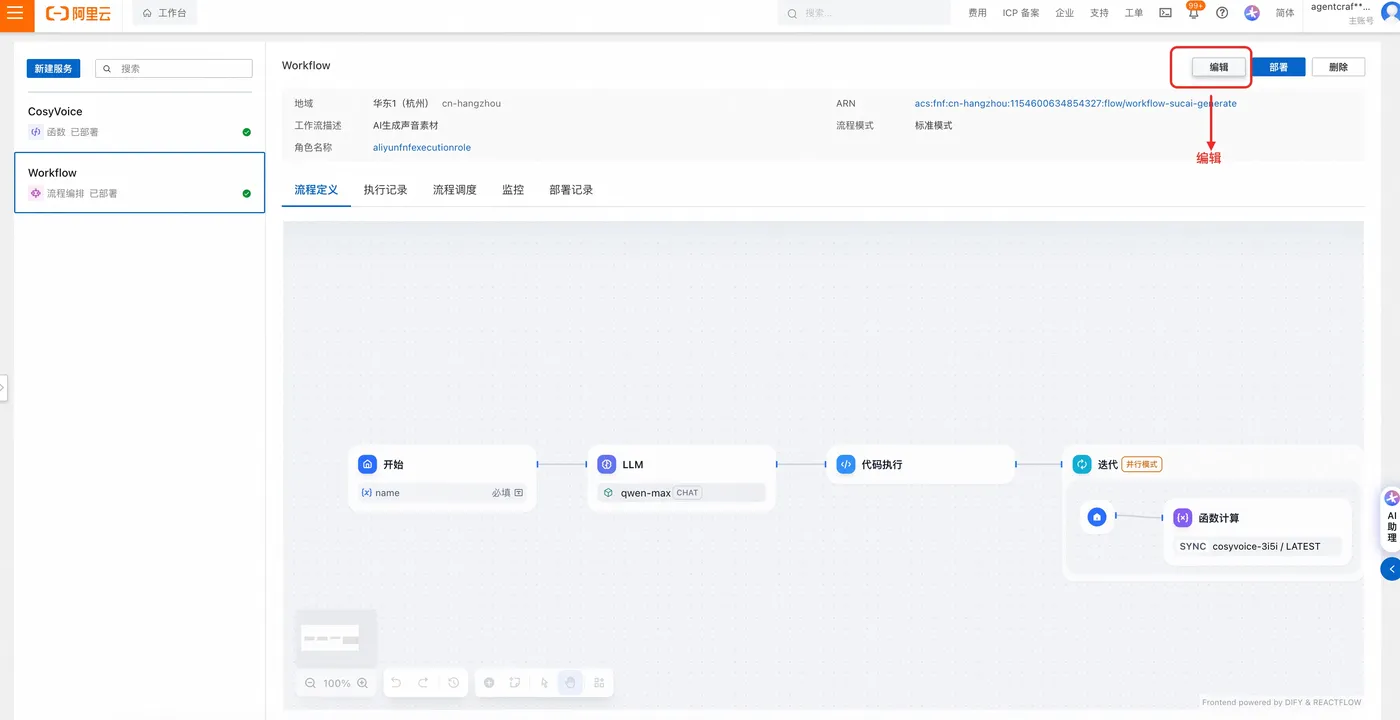
Task: Click the 迭代 loop icon
Action: point(1082,464)
